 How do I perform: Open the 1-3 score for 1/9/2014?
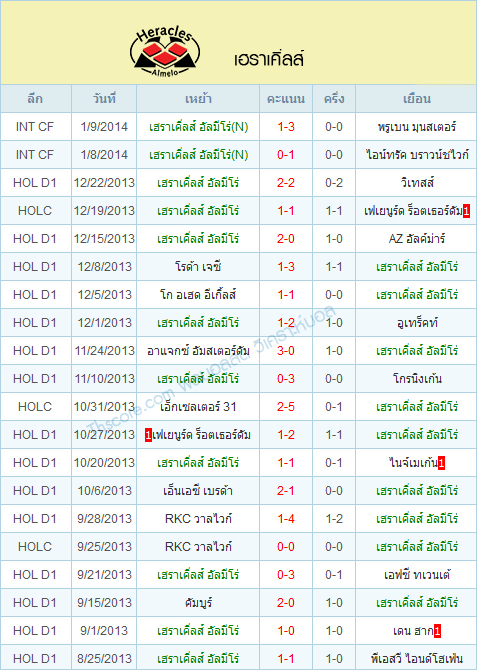[286, 127]
